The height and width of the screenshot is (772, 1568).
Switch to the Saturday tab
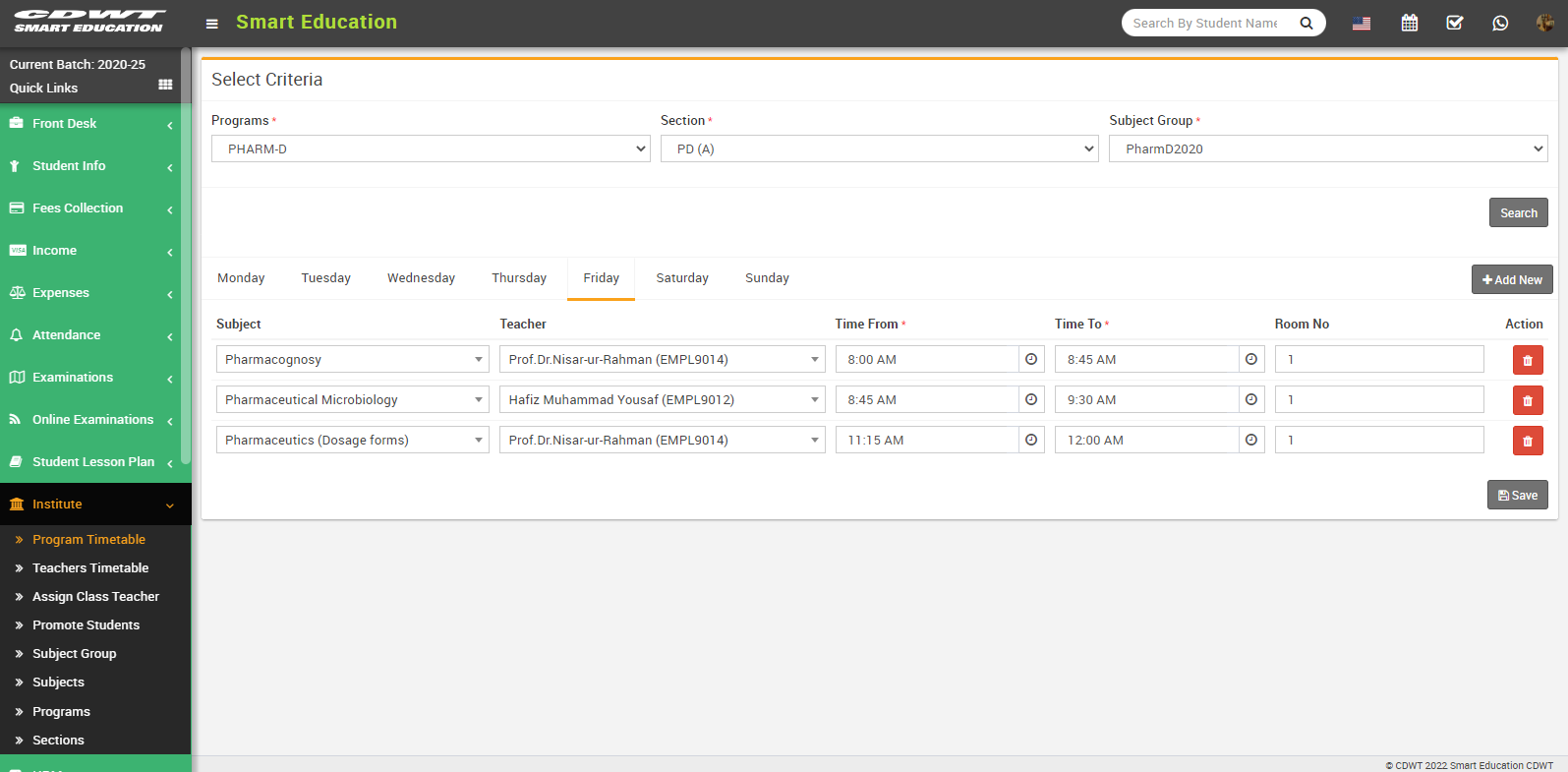(682, 278)
